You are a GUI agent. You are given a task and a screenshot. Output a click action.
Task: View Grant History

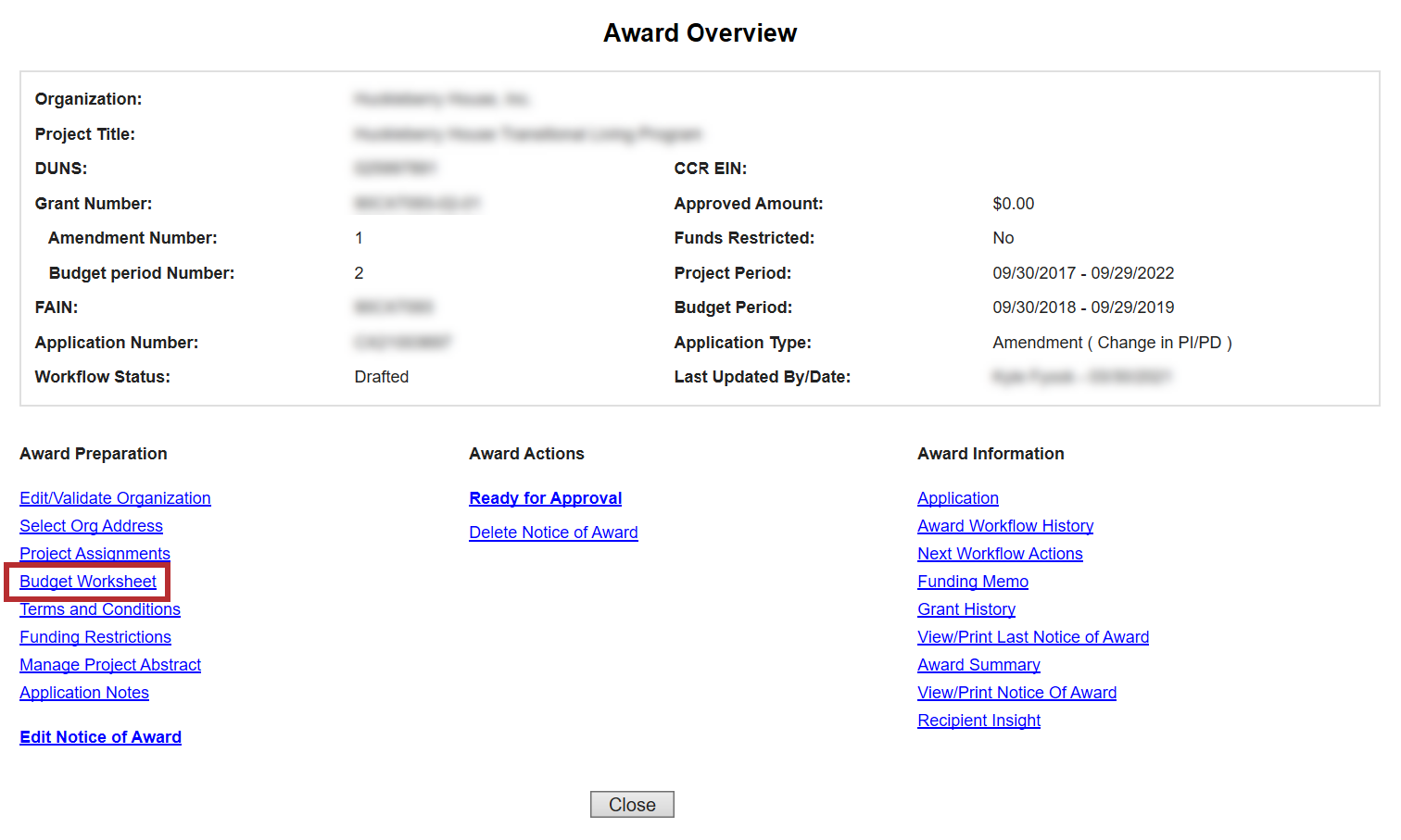pyautogui.click(x=966, y=609)
